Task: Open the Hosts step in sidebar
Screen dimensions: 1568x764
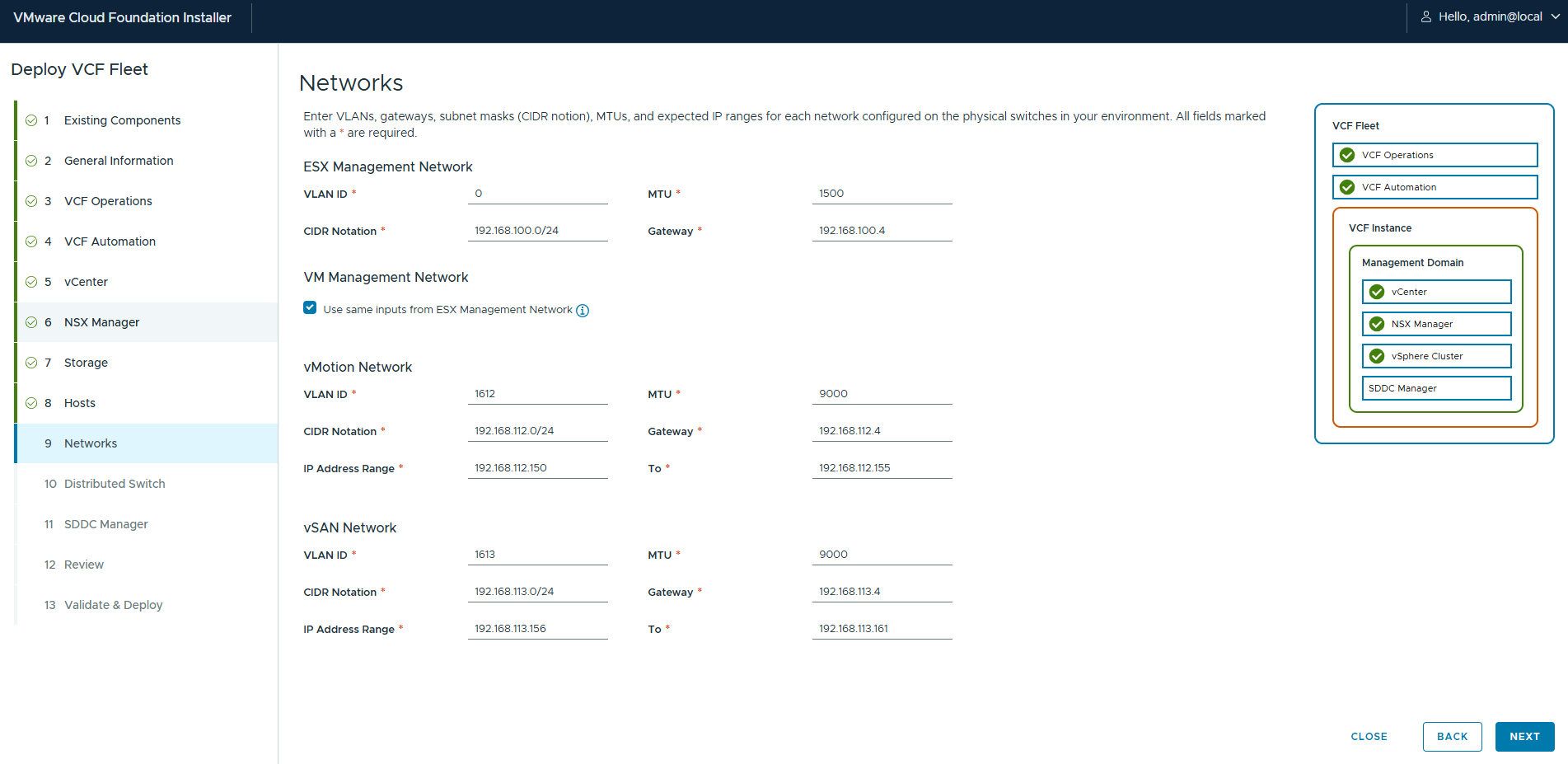Action: [x=80, y=403]
